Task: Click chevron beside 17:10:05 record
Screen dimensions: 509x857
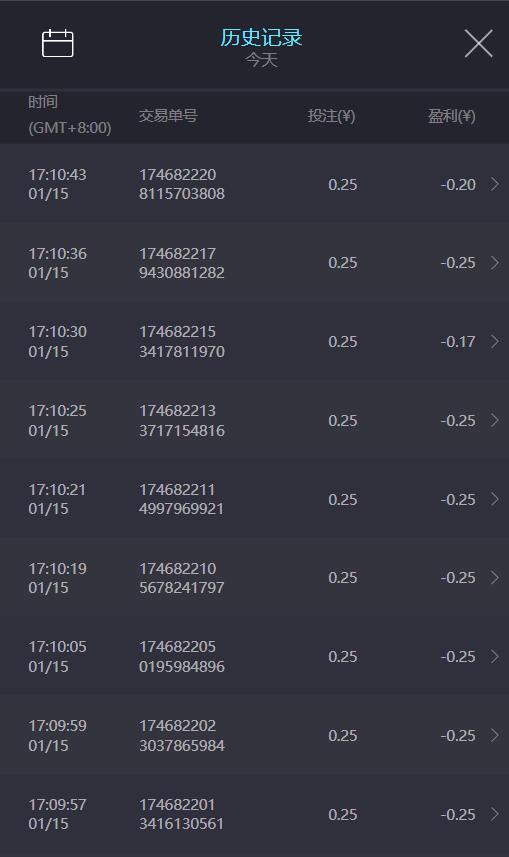Action: point(494,656)
